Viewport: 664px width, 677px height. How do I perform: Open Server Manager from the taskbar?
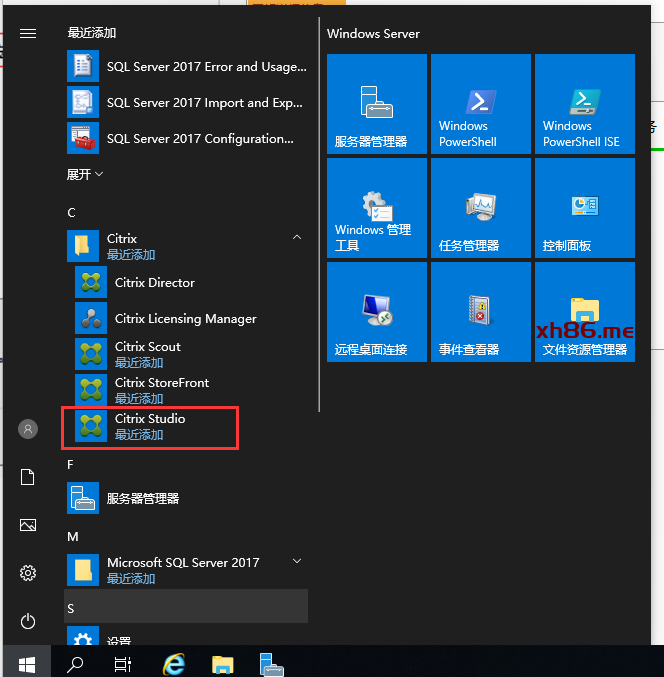[x=272, y=665]
